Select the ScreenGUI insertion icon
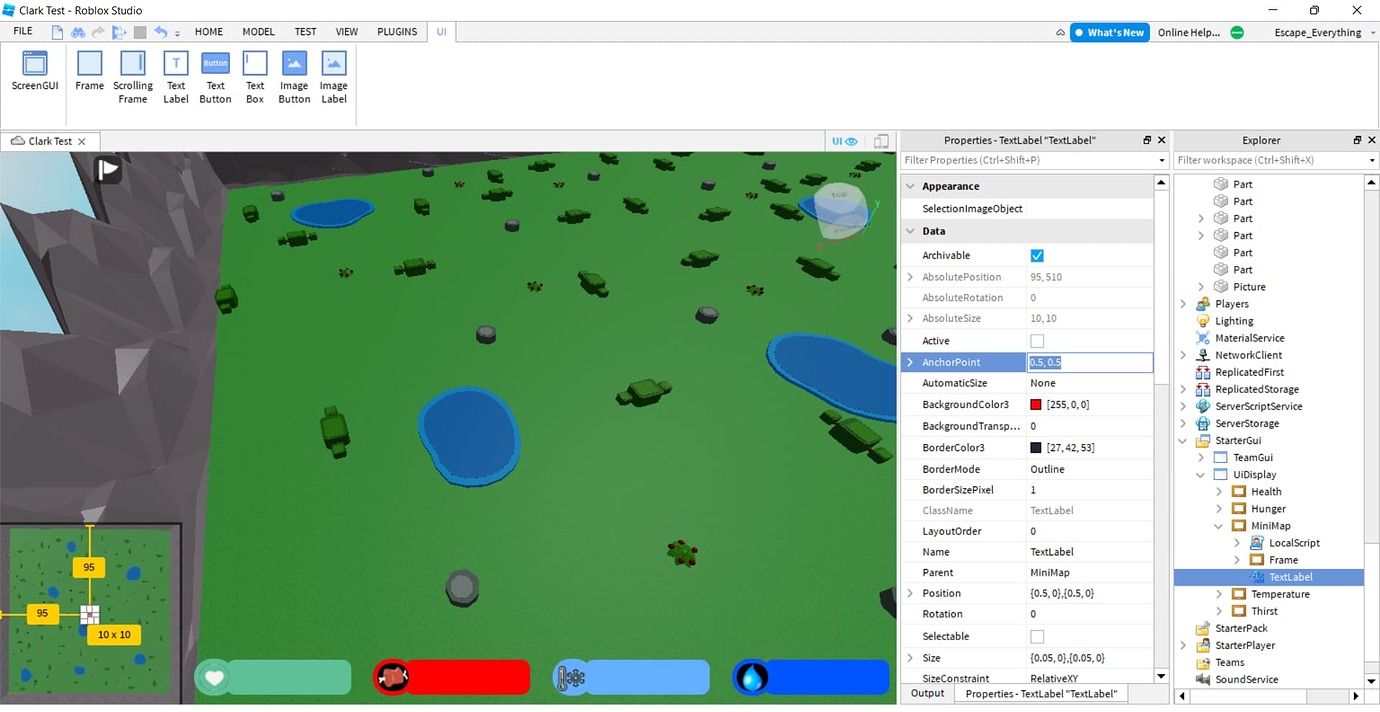 tap(34, 70)
